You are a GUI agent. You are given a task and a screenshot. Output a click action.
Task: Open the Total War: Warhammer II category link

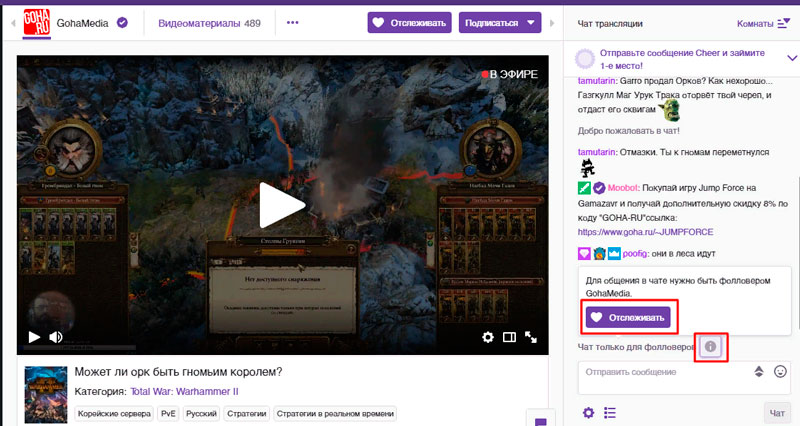pyautogui.click(x=184, y=391)
